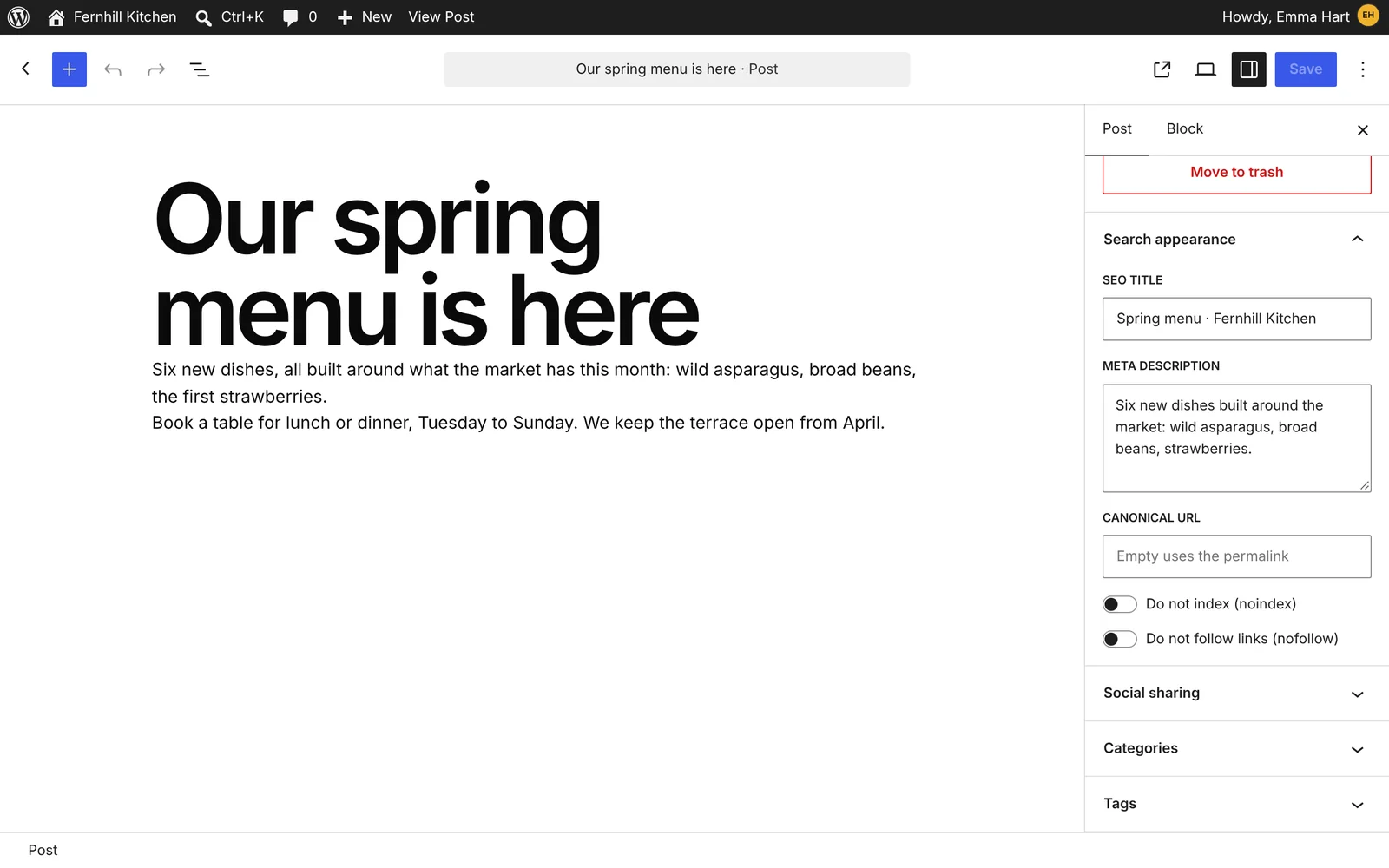The width and height of the screenshot is (1389, 868).
Task: Open the blue block inserter plus
Action: [x=69, y=69]
